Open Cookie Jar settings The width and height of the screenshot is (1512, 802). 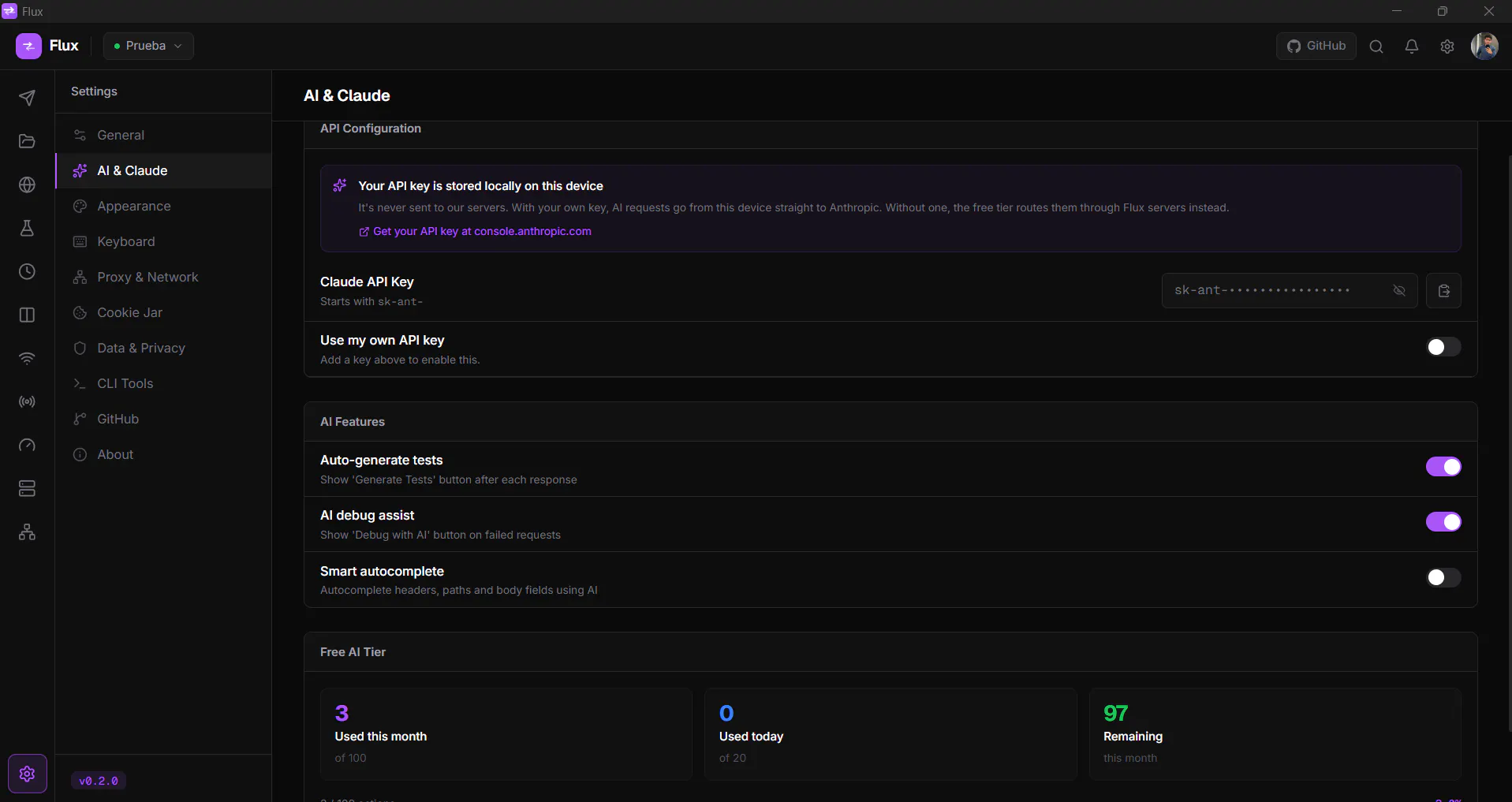163,312
